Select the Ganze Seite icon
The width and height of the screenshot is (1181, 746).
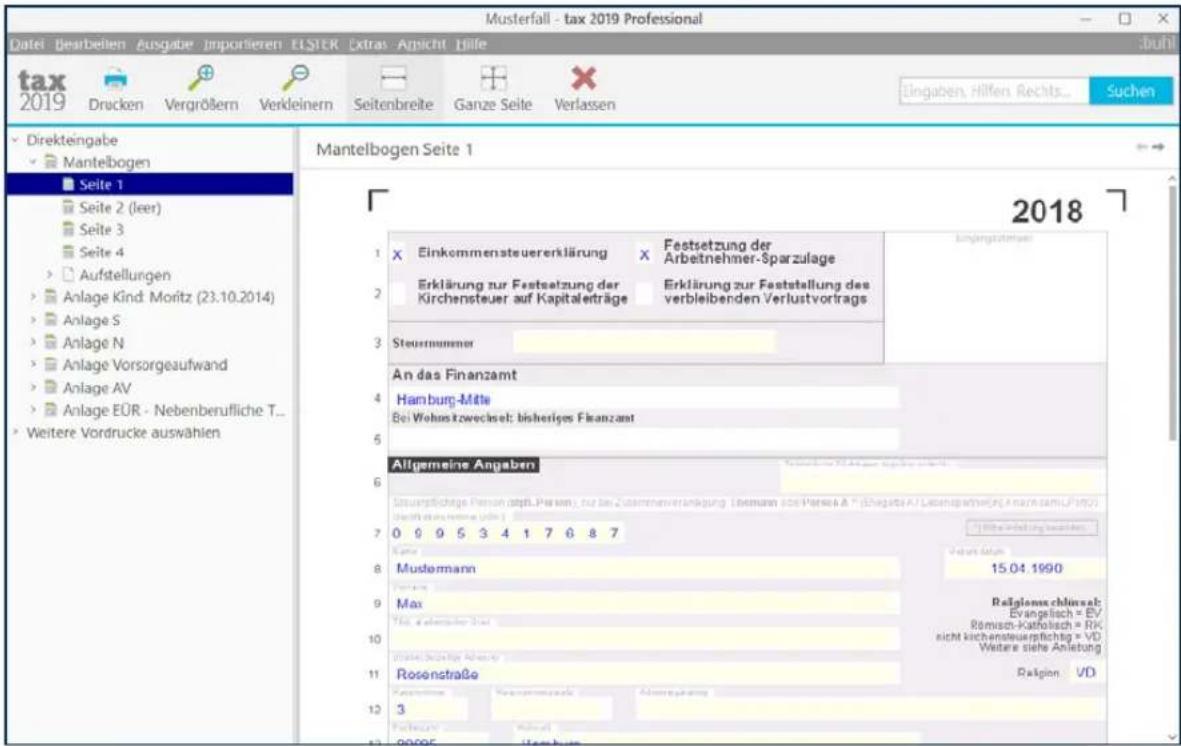[x=493, y=78]
